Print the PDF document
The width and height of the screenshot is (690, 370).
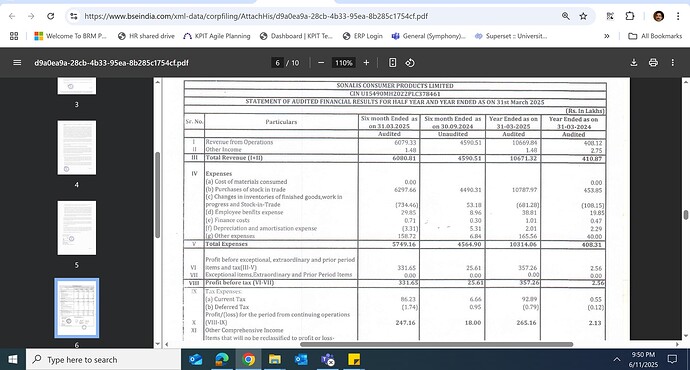point(653,62)
